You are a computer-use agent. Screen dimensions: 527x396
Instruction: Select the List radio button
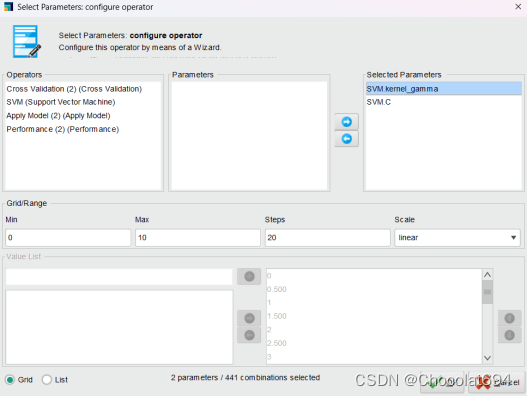[x=47, y=380]
